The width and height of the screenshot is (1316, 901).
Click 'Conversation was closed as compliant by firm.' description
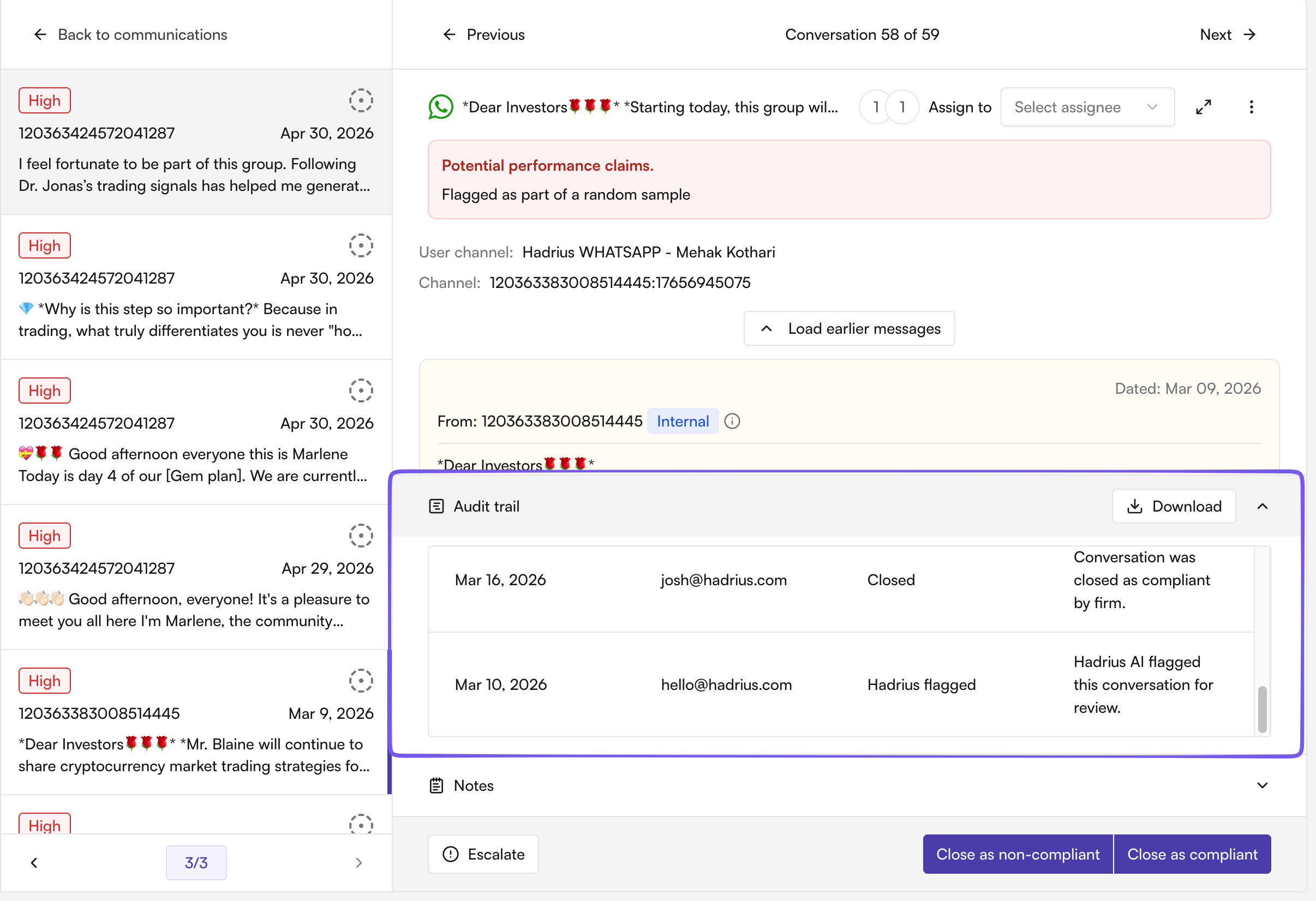(1141, 580)
